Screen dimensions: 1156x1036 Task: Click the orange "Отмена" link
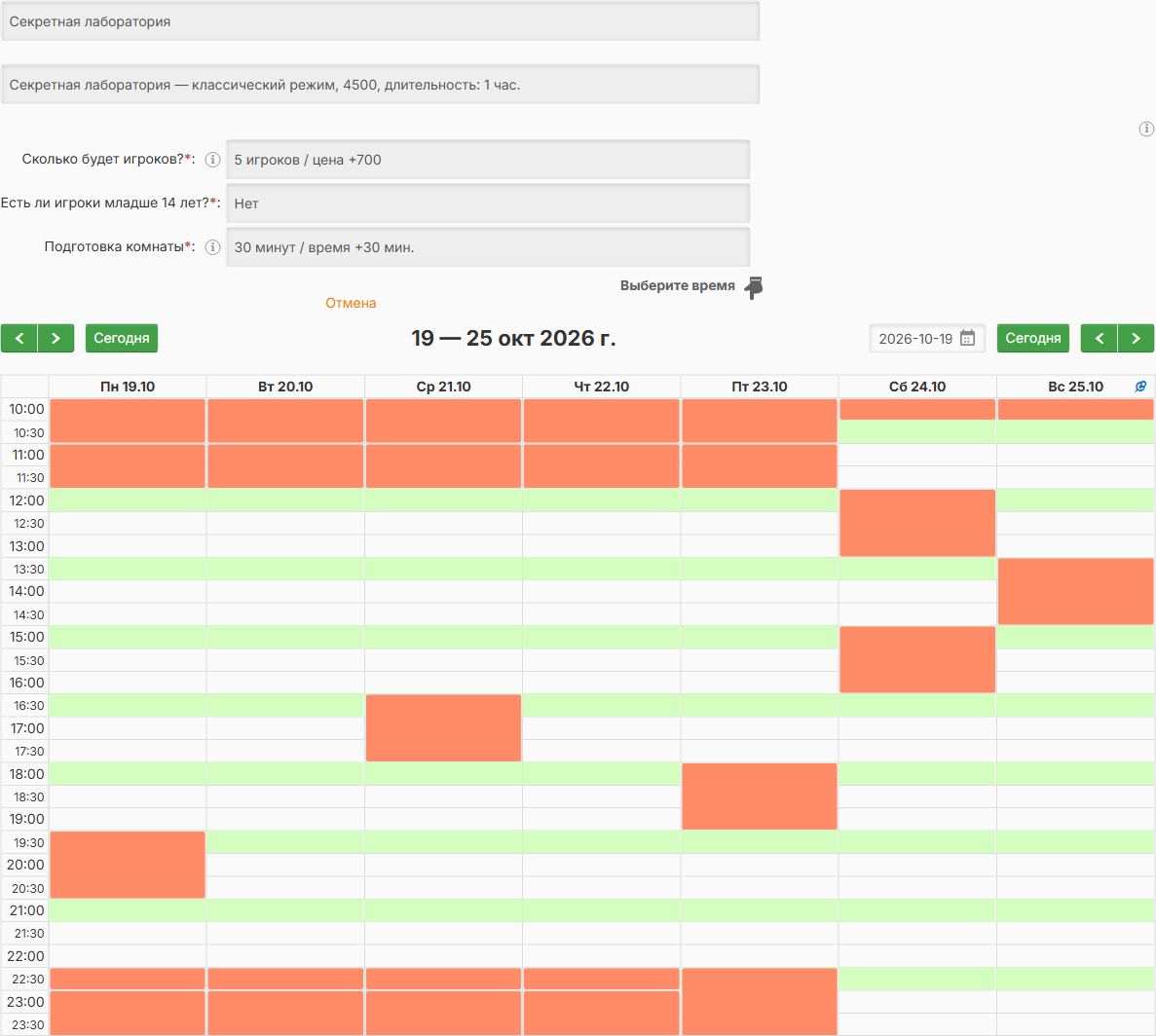pos(351,303)
